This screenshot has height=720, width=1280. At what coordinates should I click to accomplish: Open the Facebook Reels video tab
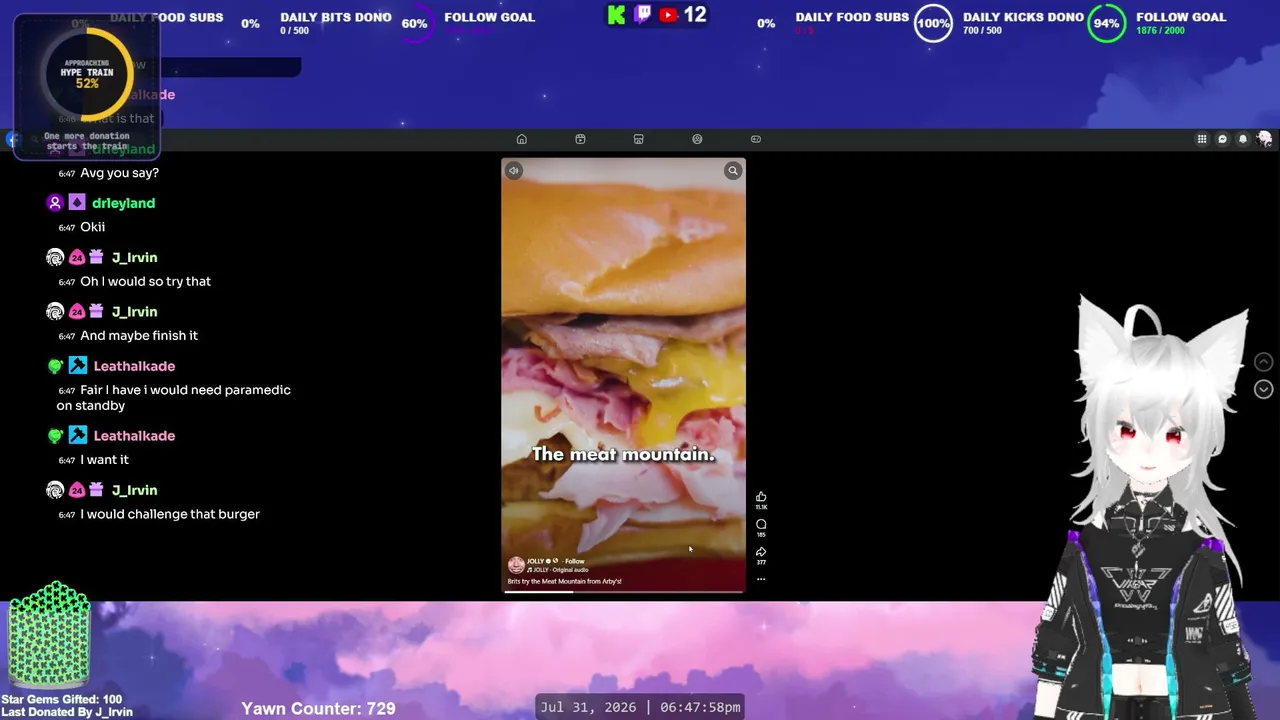[x=580, y=139]
